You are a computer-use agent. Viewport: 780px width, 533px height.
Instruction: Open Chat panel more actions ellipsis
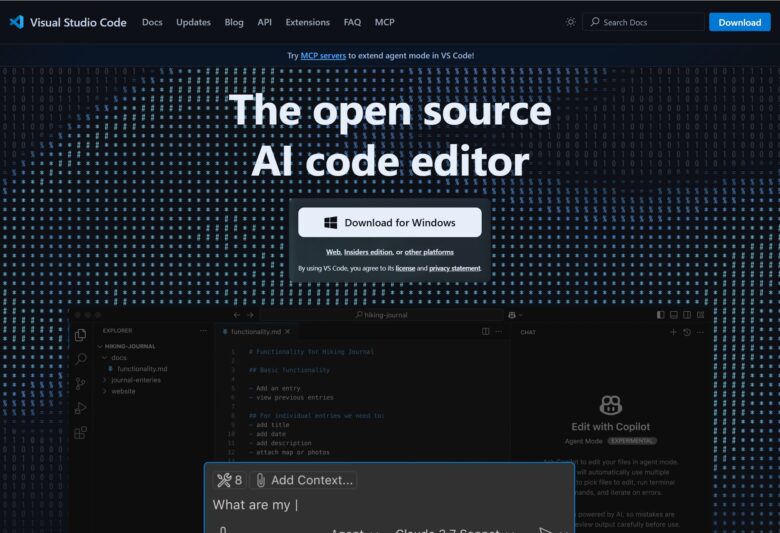click(700, 332)
